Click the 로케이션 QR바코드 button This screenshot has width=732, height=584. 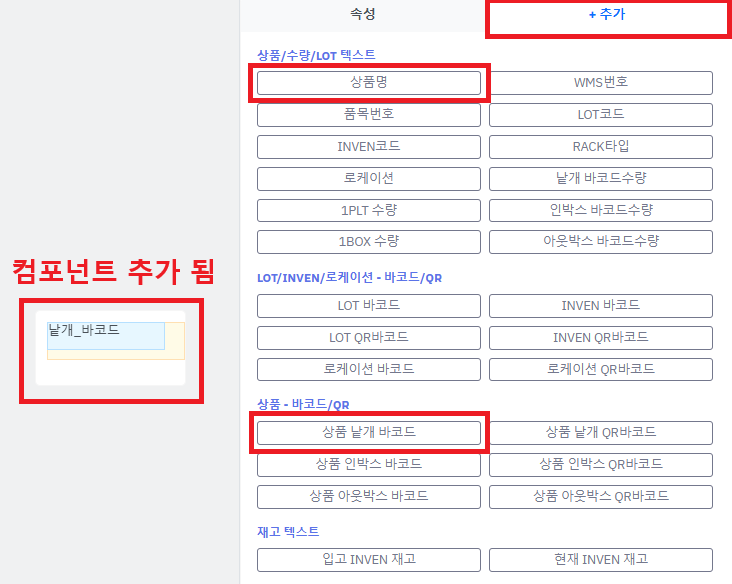click(x=600, y=368)
